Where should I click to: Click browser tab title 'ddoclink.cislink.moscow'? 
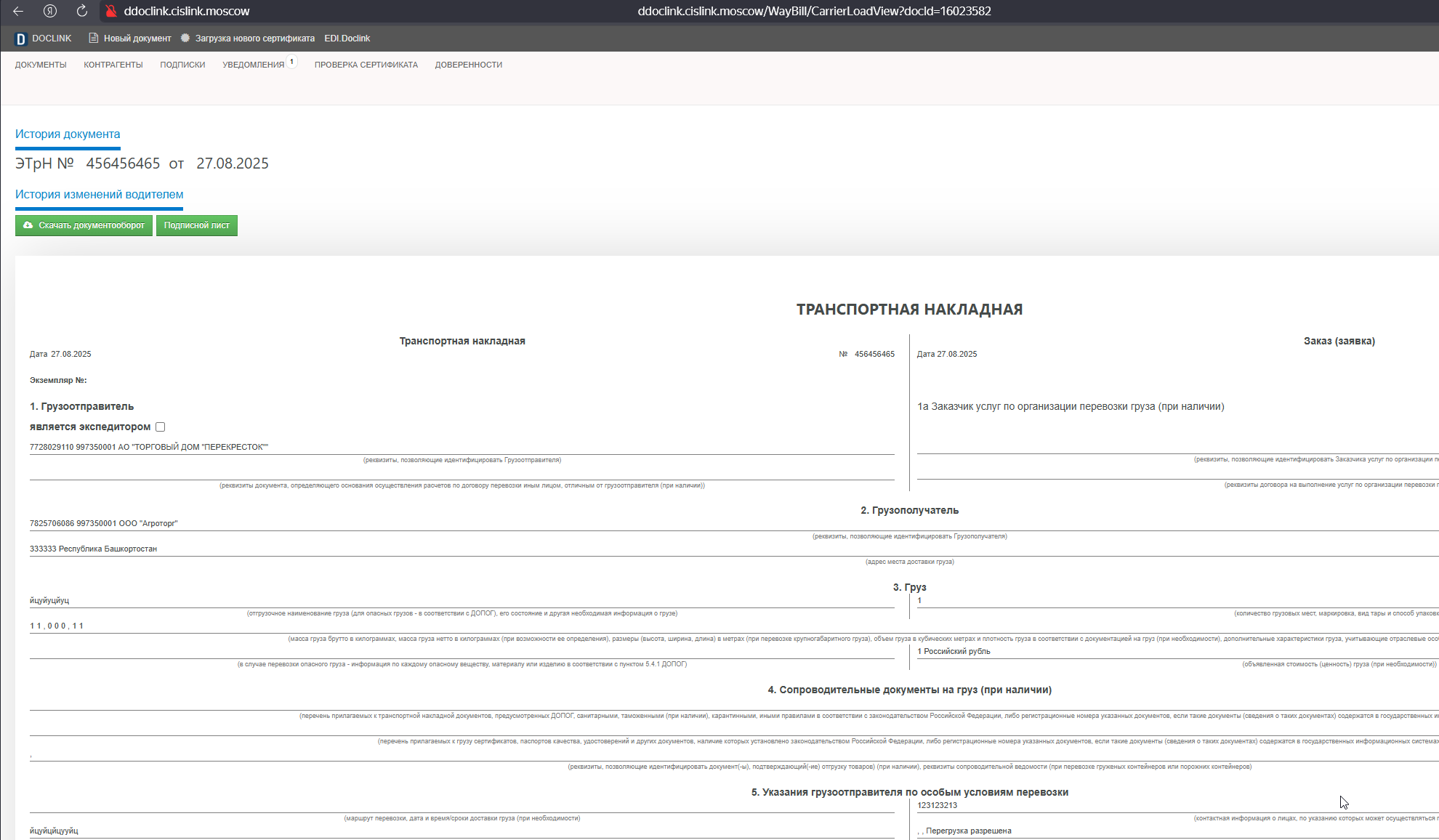tap(187, 11)
